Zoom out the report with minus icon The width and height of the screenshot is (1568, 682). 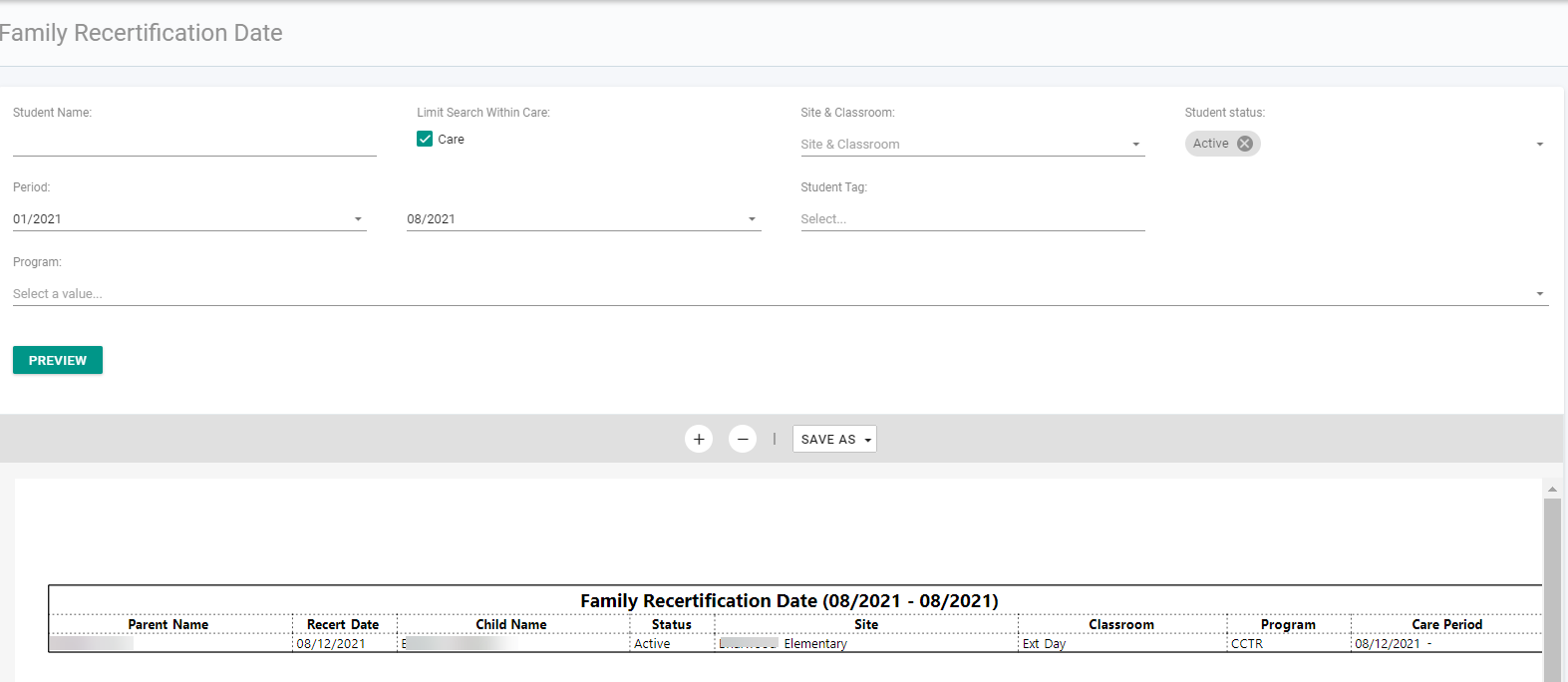tap(743, 439)
